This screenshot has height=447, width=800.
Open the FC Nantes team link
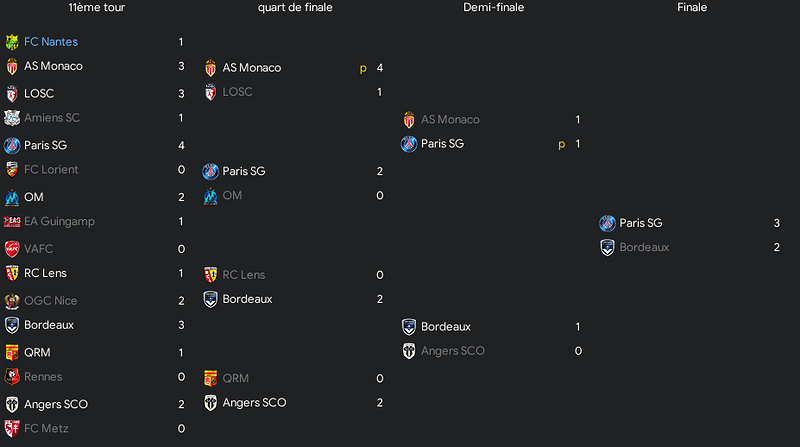[x=51, y=42]
